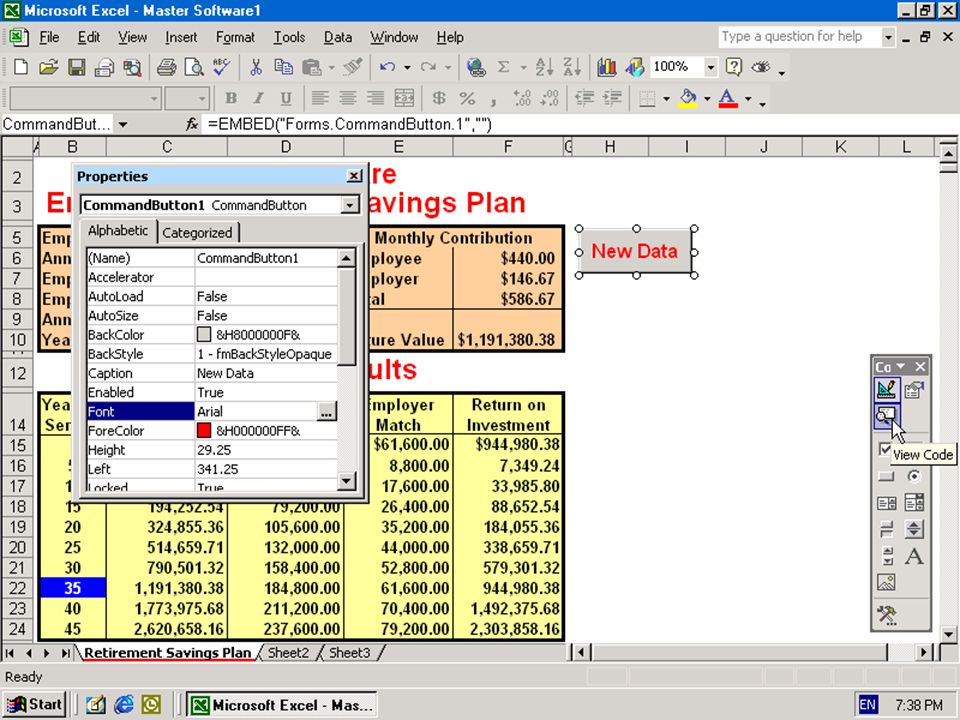Toggle Design Mode in Control Toolbox

(x=886, y=389)
